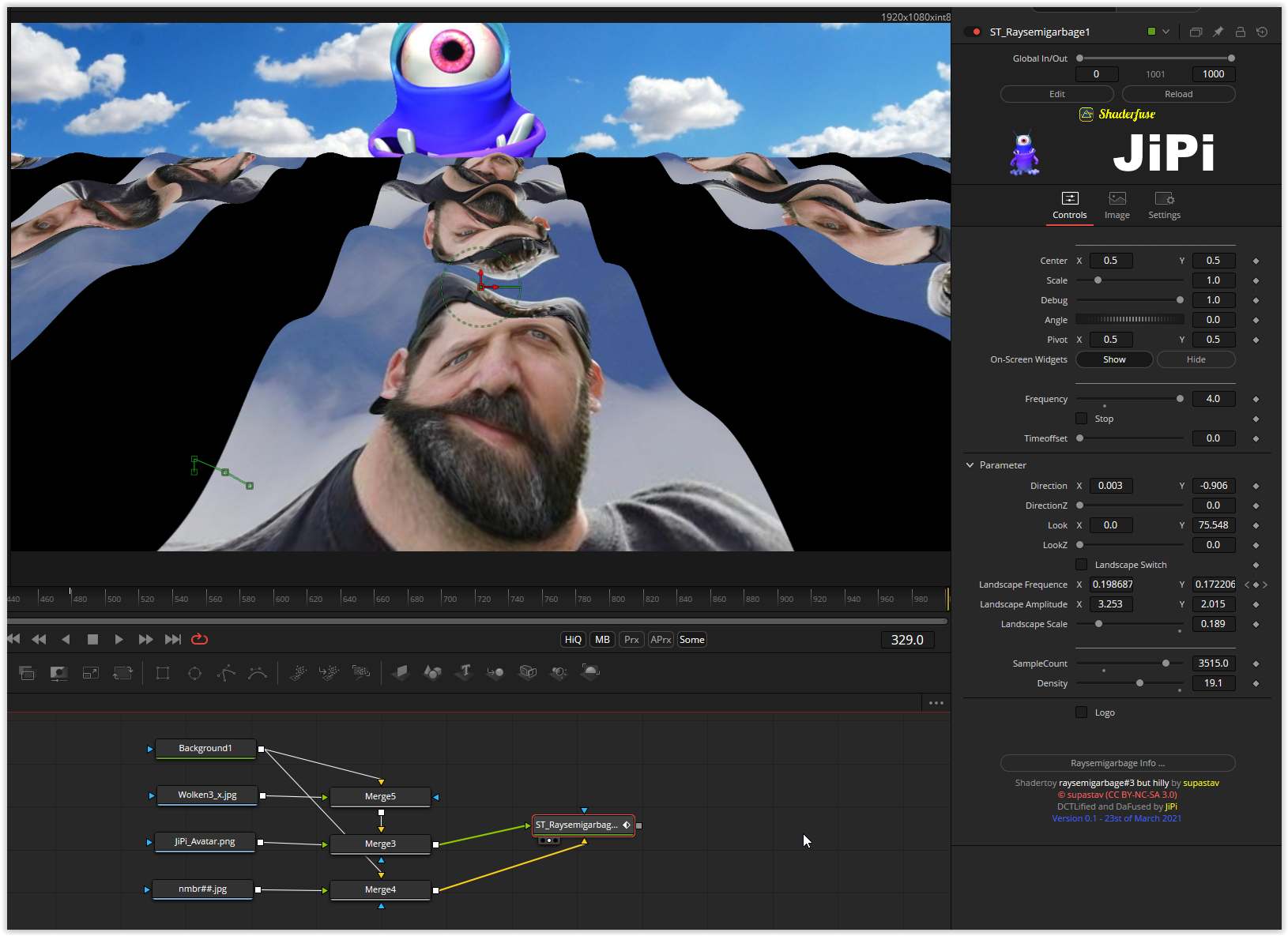Add a Merge node from toolbar
This screenshot has height=936, width=1288.
coord(27,673)
